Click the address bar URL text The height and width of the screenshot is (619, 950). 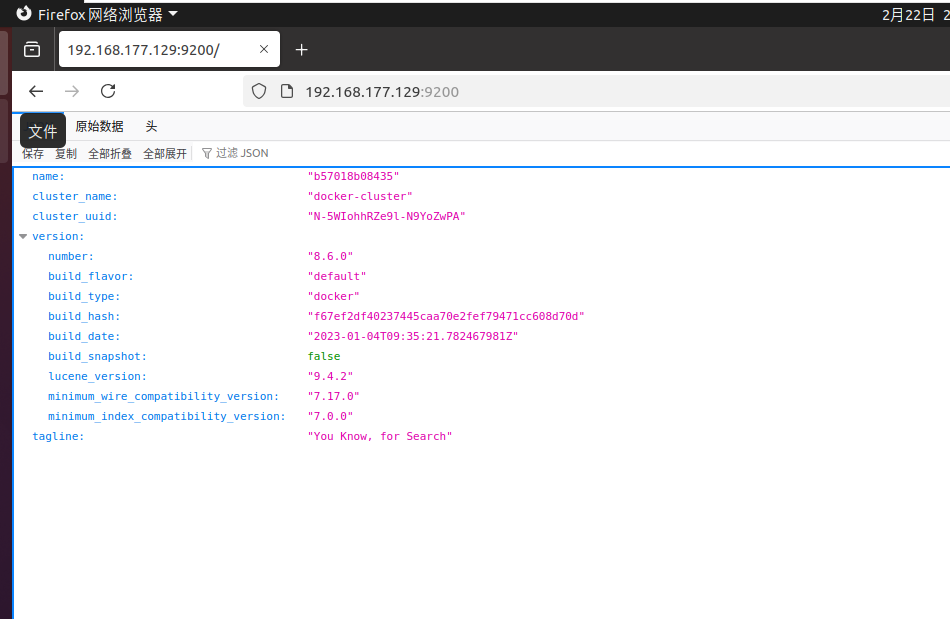pos(381,92)
